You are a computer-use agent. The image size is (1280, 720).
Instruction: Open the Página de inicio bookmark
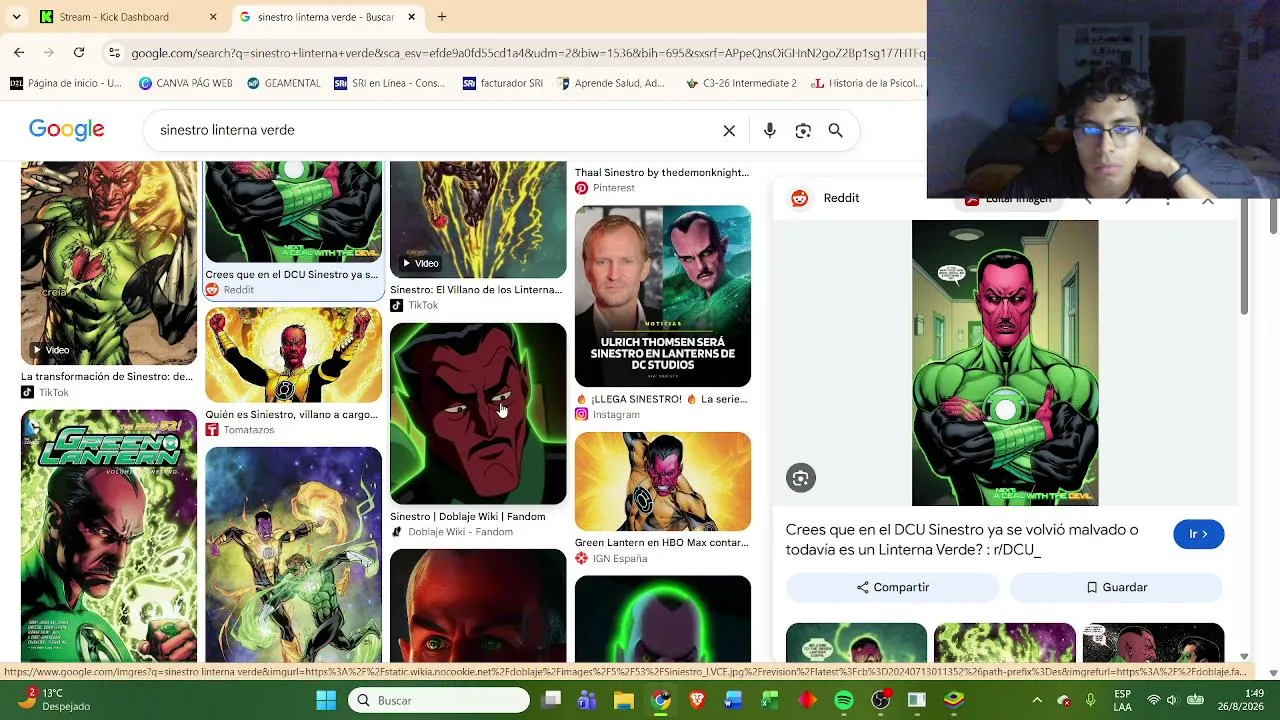tap(66, 83)
